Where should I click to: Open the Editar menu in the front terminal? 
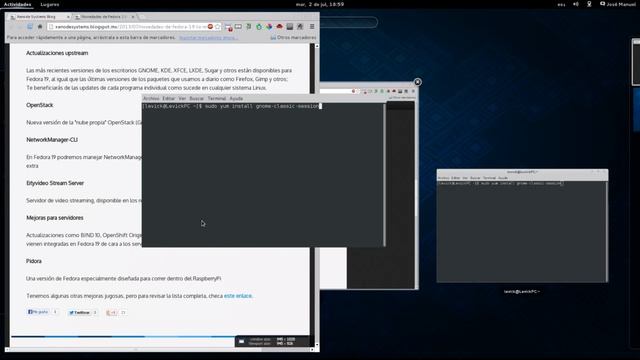point(169,98)
